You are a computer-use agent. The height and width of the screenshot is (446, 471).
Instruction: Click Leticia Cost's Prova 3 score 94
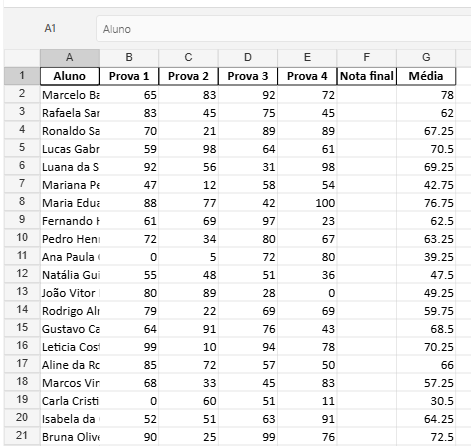[x=248, y=347]
